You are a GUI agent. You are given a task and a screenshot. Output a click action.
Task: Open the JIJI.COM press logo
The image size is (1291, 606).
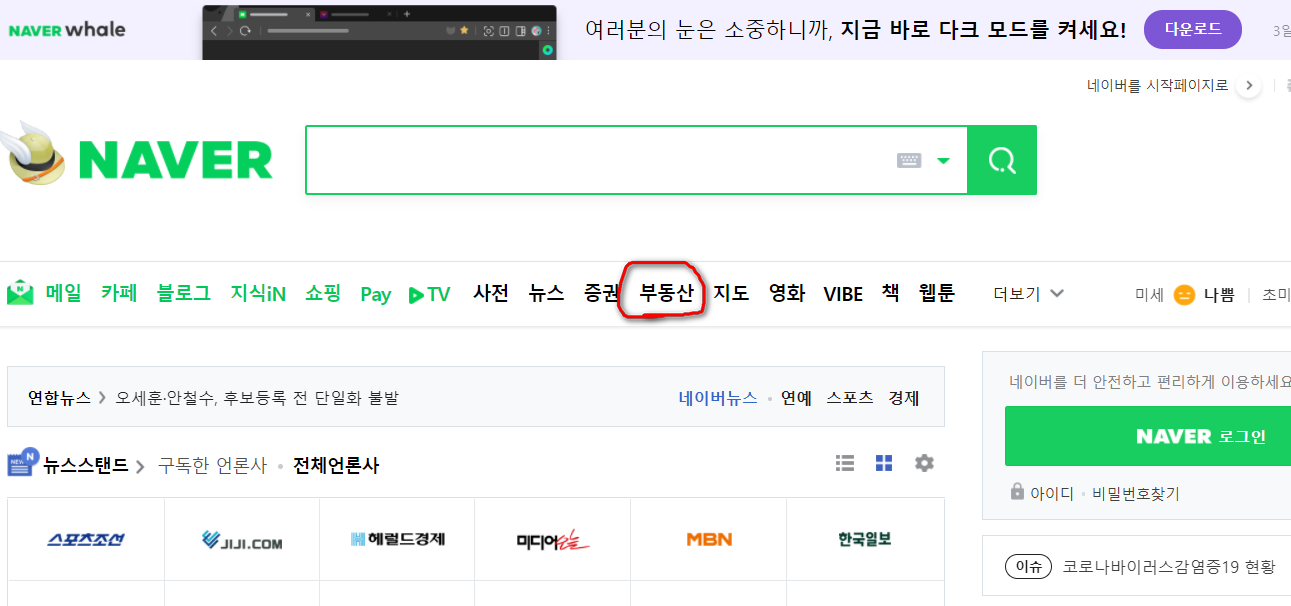click(x=242, y=540)
